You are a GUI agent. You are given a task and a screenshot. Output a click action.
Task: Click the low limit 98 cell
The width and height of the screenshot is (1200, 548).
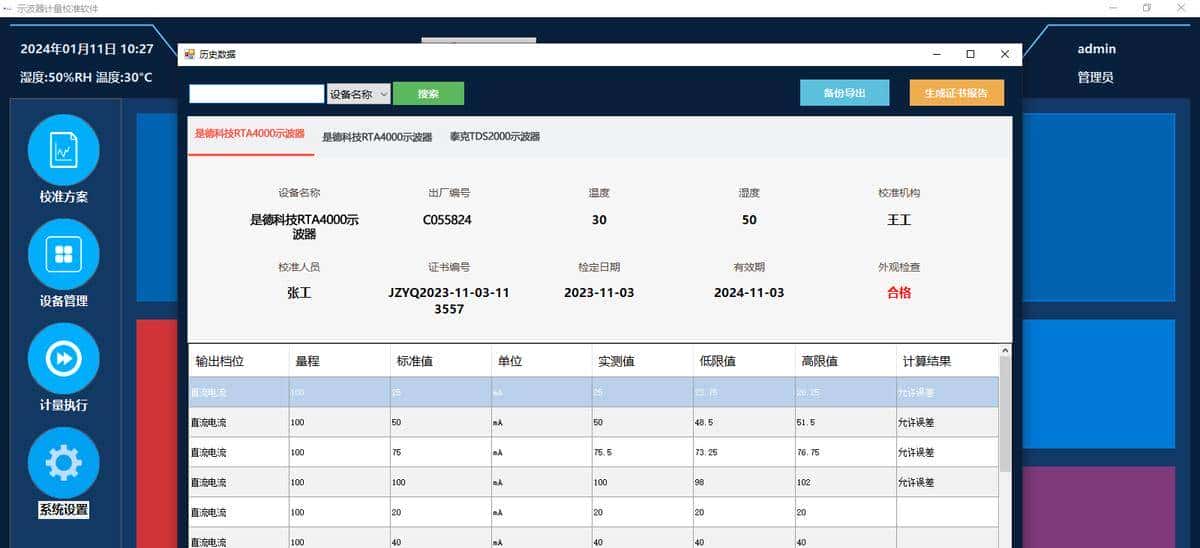coord(743,482)
